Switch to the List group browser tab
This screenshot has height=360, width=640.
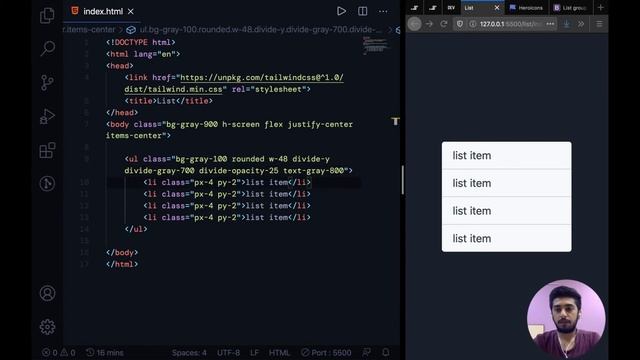tap(570, 8)
